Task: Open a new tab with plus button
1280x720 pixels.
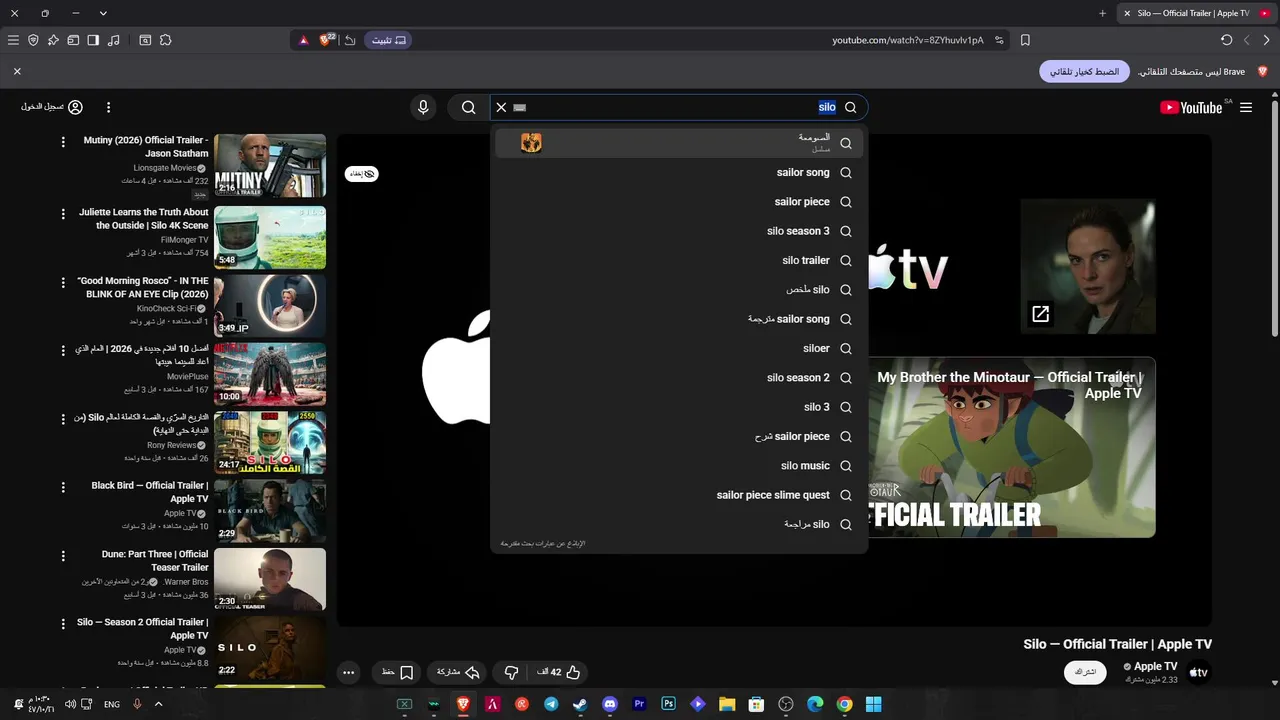Action: tap(1102, 13)
